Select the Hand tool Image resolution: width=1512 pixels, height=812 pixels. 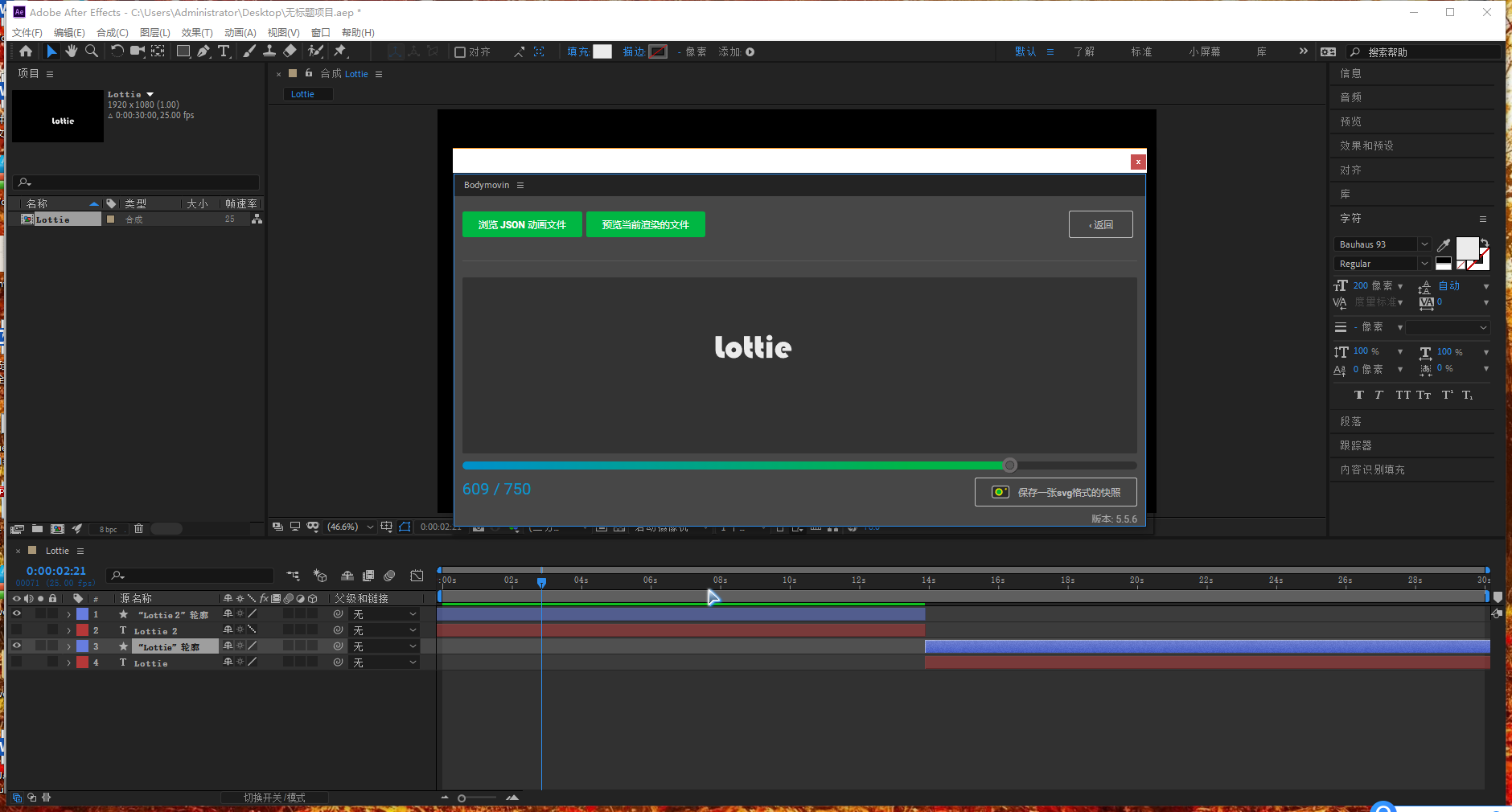(72, 51)
